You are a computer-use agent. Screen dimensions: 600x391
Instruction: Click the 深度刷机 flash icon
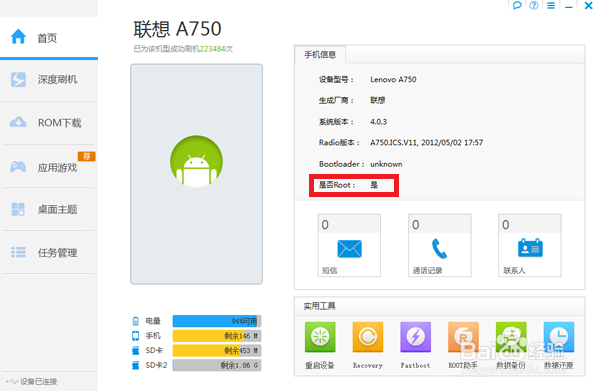18,80
